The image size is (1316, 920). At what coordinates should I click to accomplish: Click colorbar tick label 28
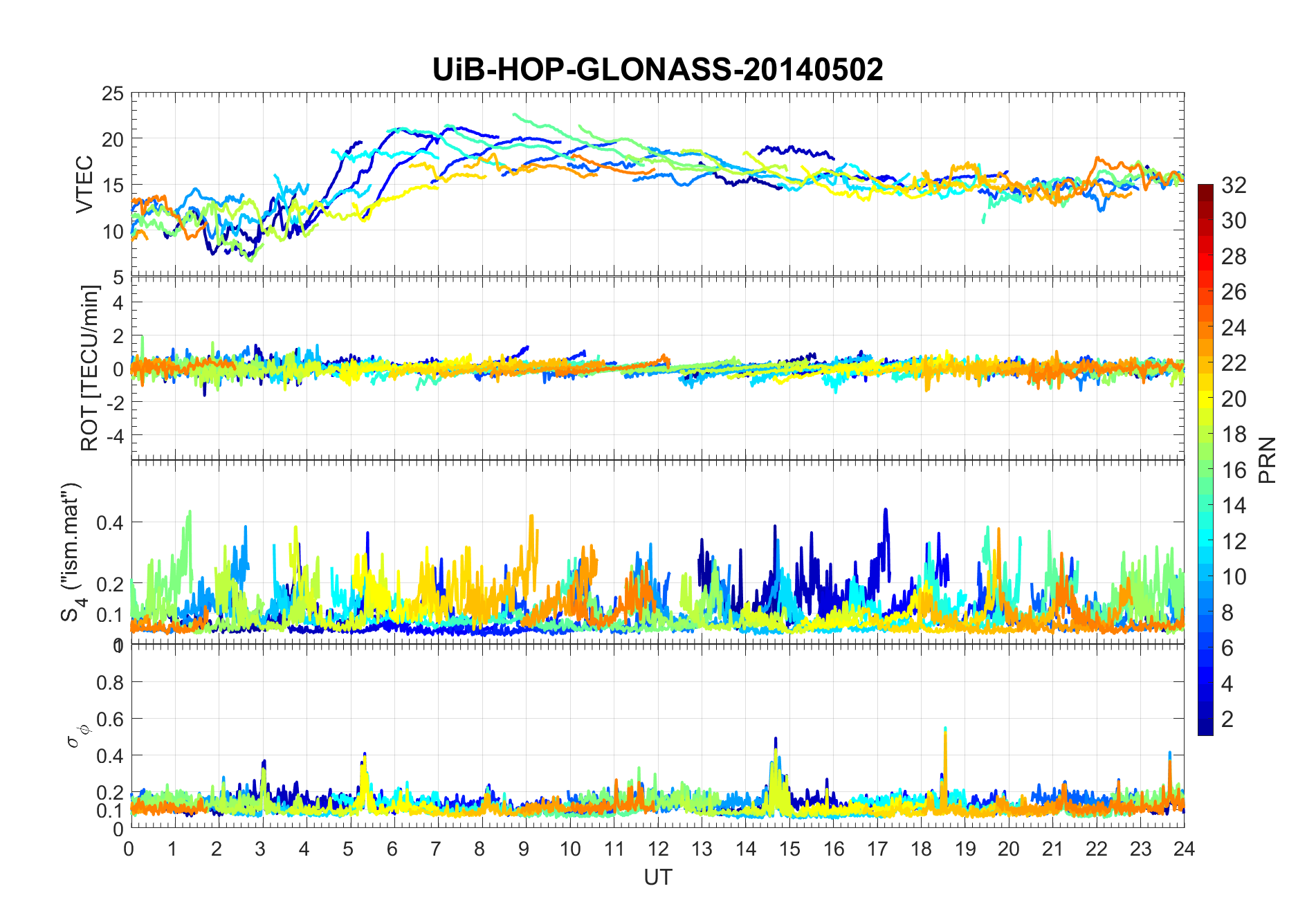(x=1234, y=257)
